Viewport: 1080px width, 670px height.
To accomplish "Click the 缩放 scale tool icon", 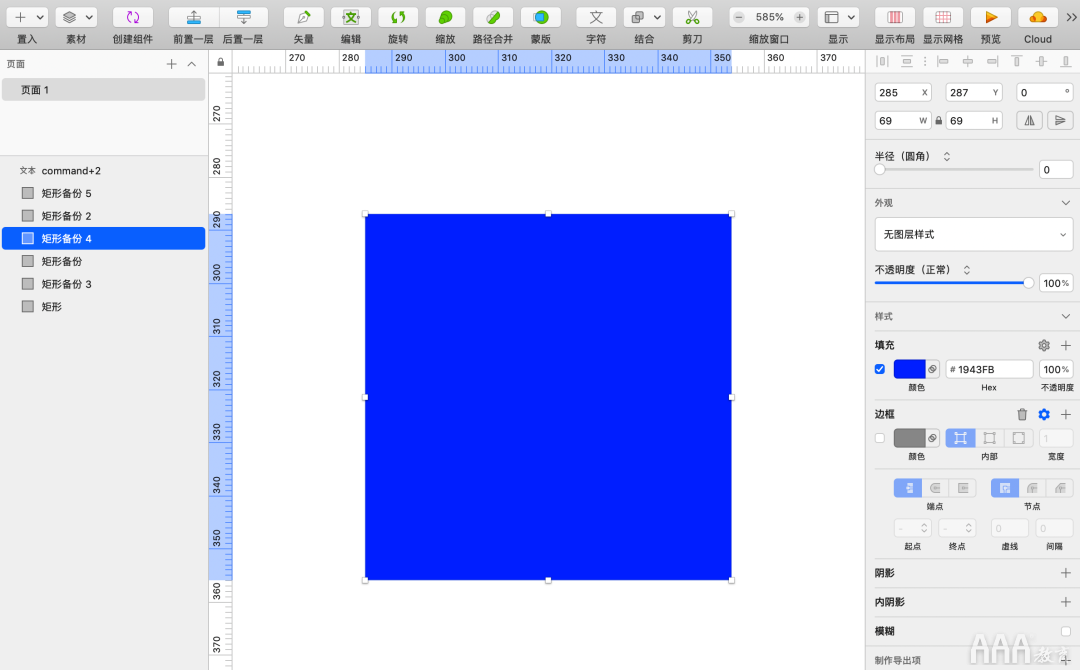I will click(x=446, y=17).
